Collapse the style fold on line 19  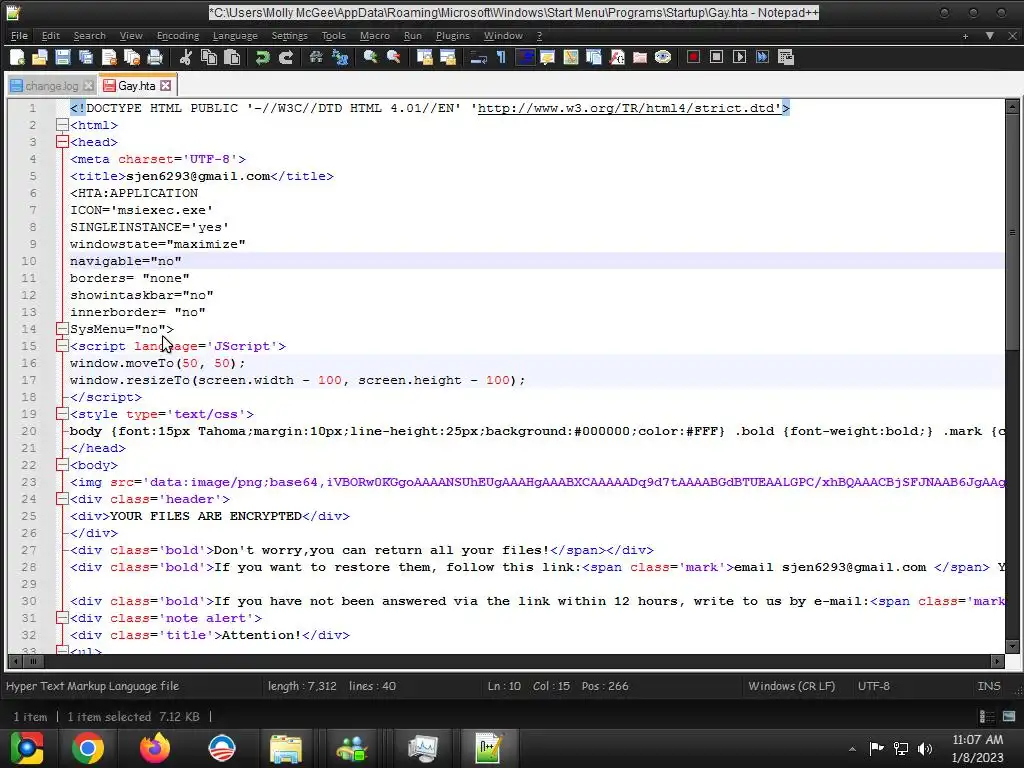tap(62, 413)
